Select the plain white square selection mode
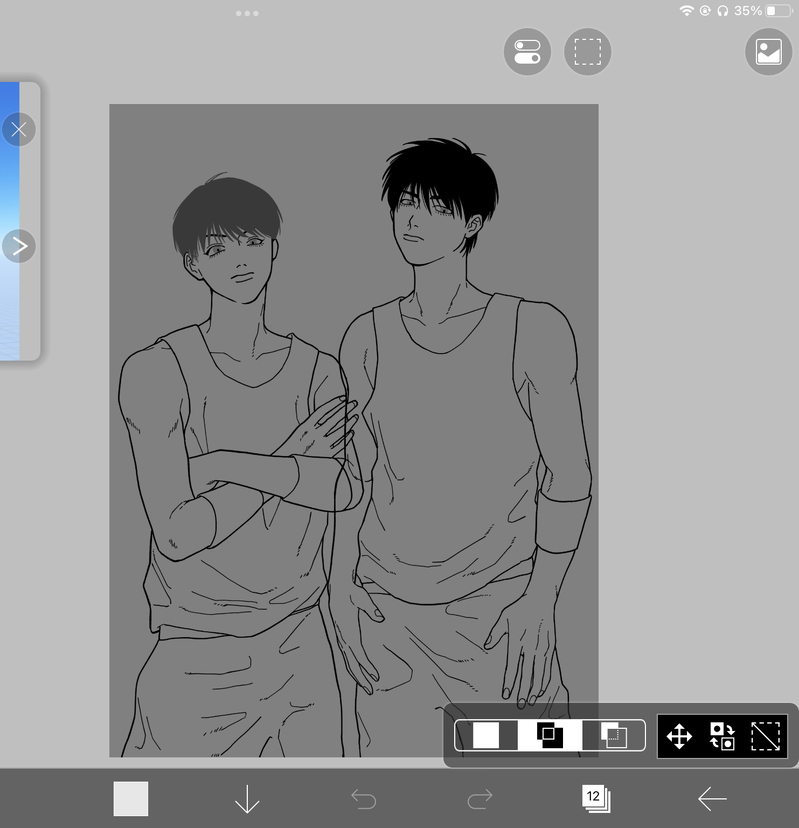 pos(486,735)
